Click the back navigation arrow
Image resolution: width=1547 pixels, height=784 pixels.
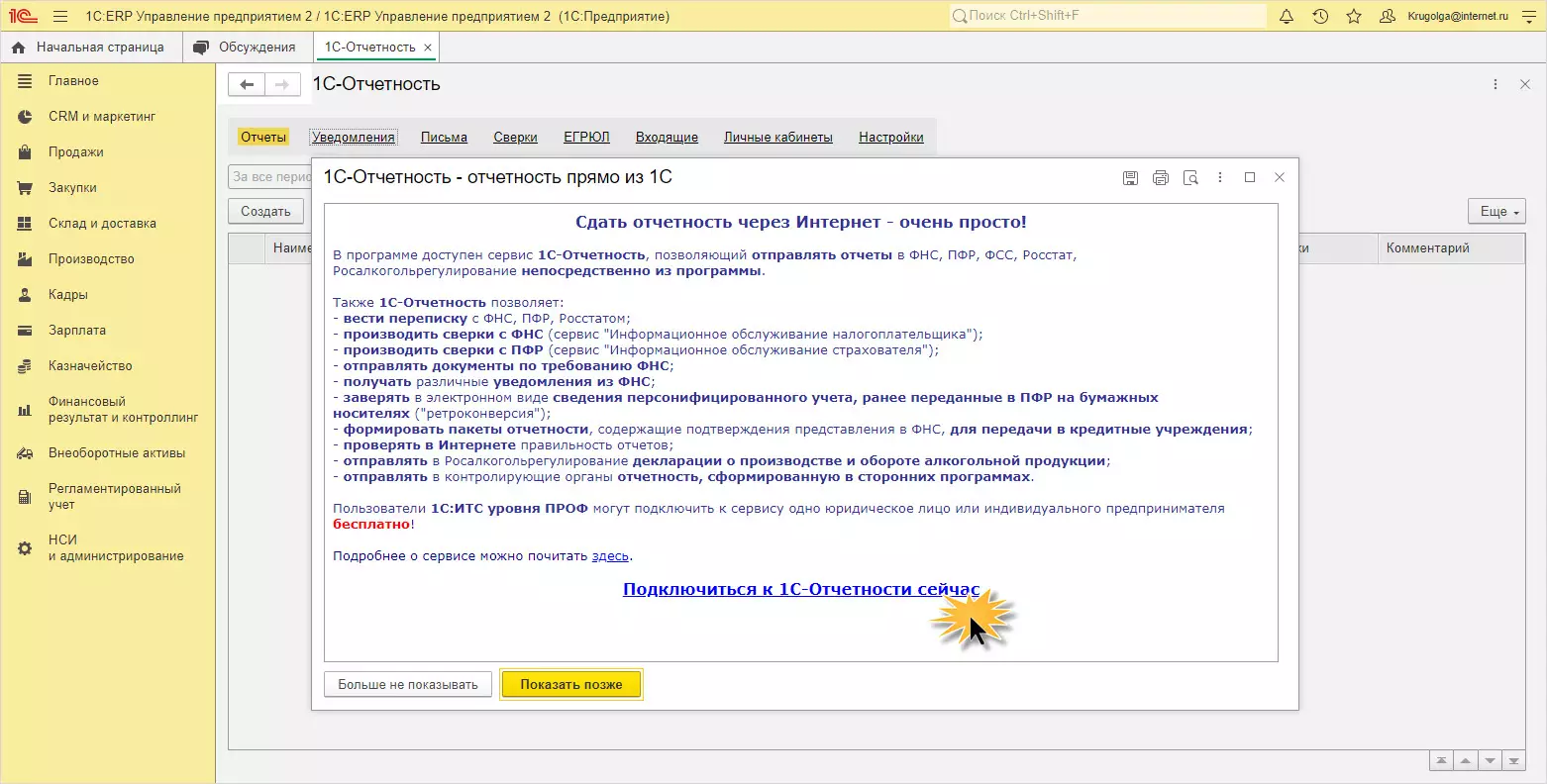pyautogui.click(x=247, y=85)
